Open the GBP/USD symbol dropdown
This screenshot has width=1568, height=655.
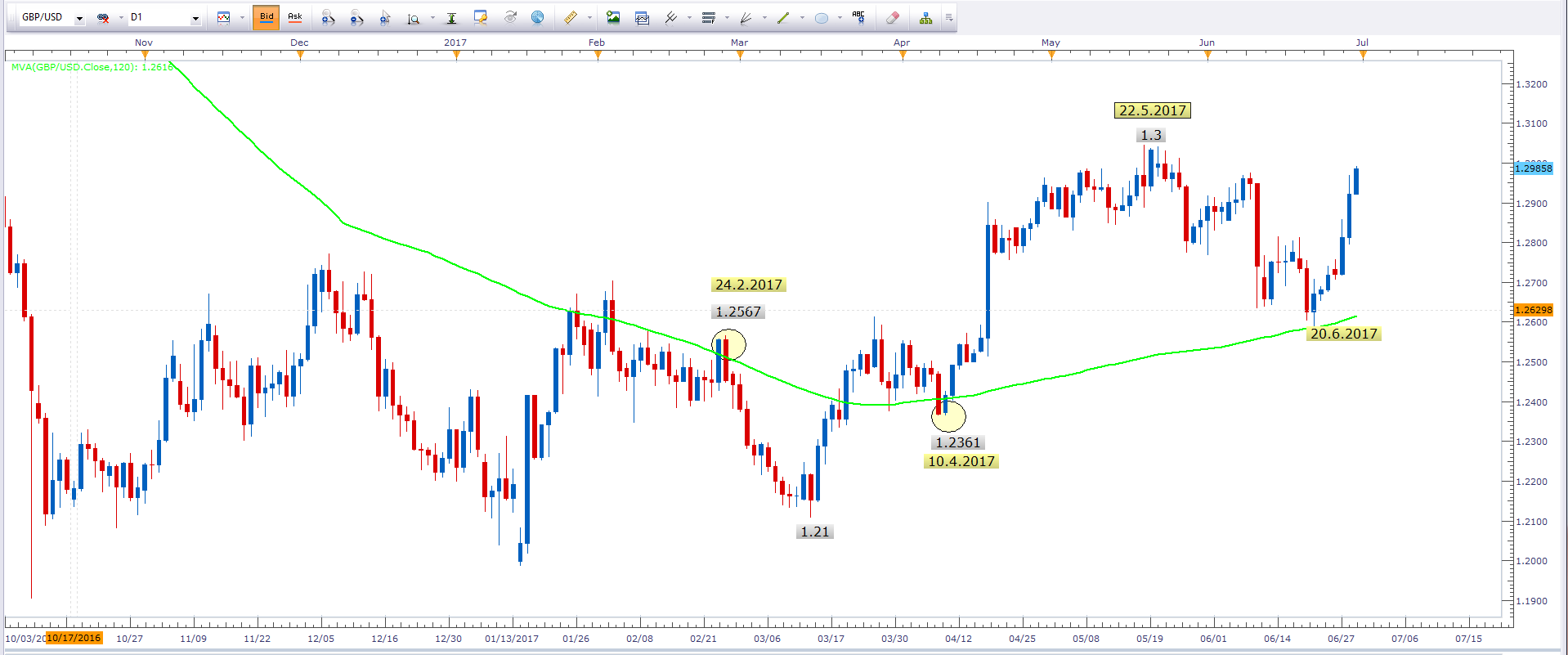tap(79, 18)
